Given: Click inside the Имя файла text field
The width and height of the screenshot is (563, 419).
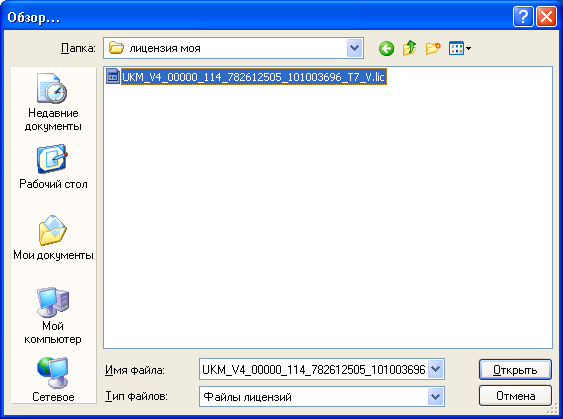Looking at the screenshot, I should pos(314,369).
